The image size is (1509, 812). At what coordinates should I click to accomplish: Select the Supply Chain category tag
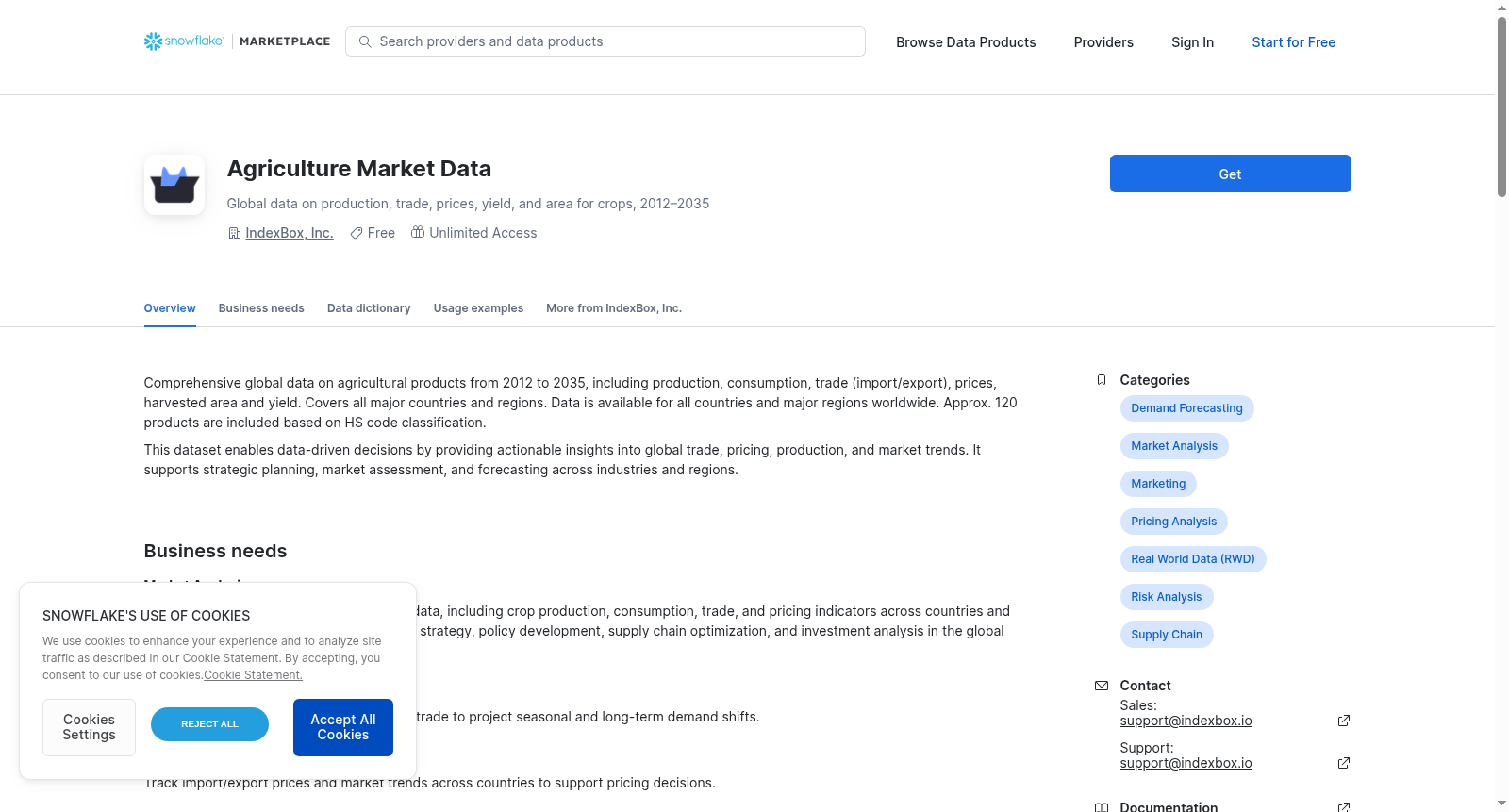pyautogui.click(x=1167, y=635)
